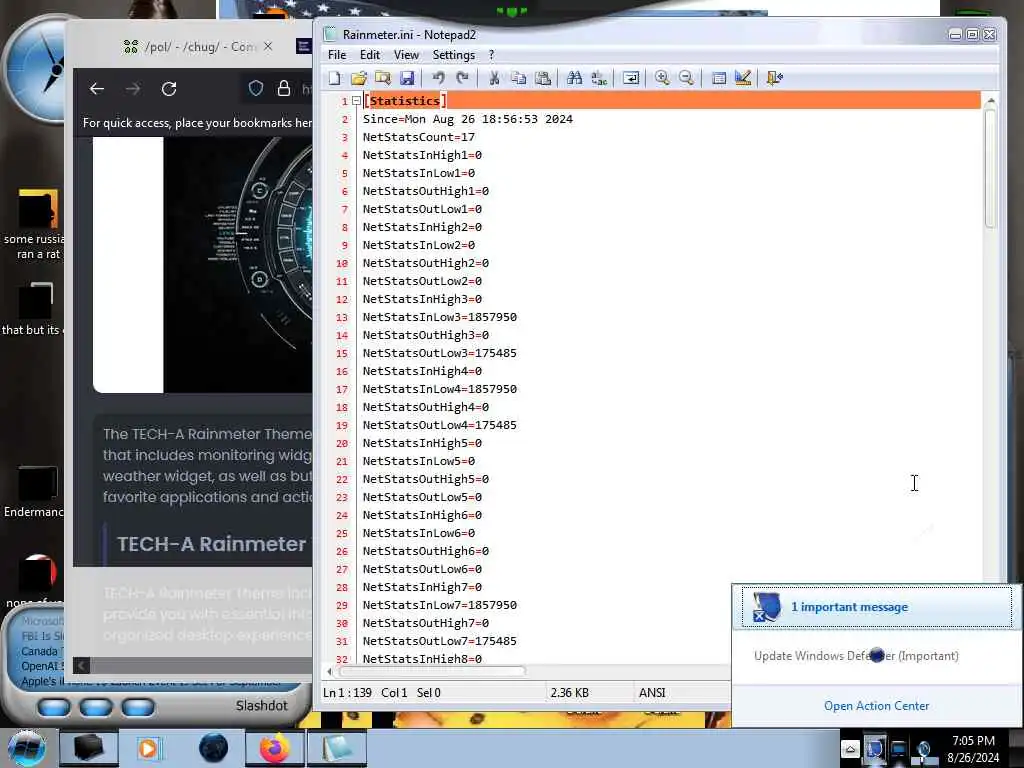Click the first blue button on Slashdot gadget
This screenshot has width=1024, height=768.
pos(54,707)
